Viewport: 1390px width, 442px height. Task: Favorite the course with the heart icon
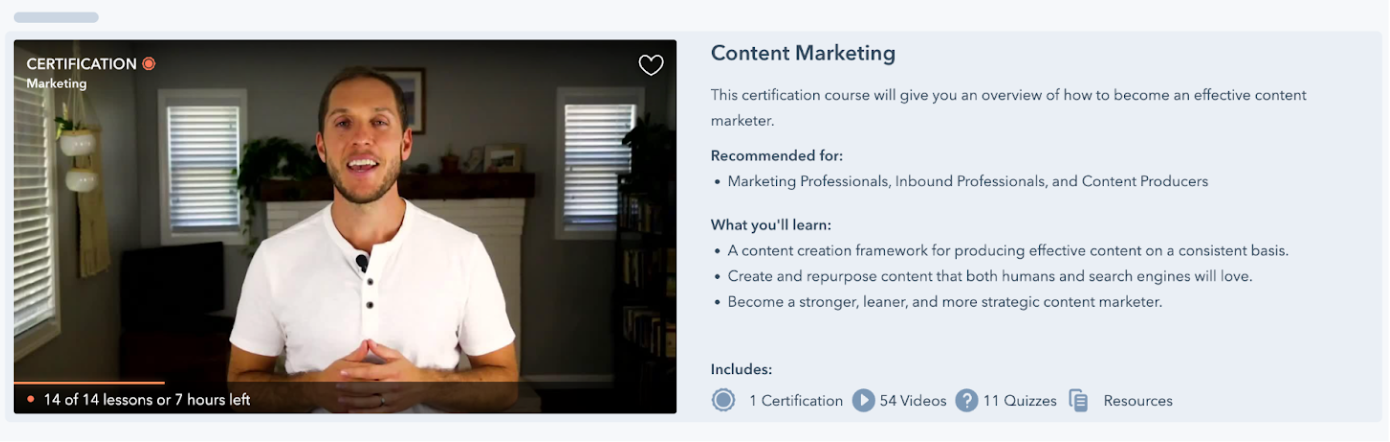(651, 65)
